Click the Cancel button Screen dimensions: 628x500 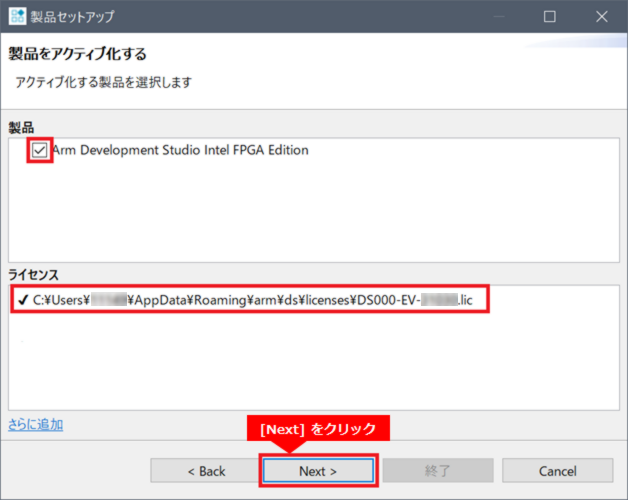(x=558, y=471)
